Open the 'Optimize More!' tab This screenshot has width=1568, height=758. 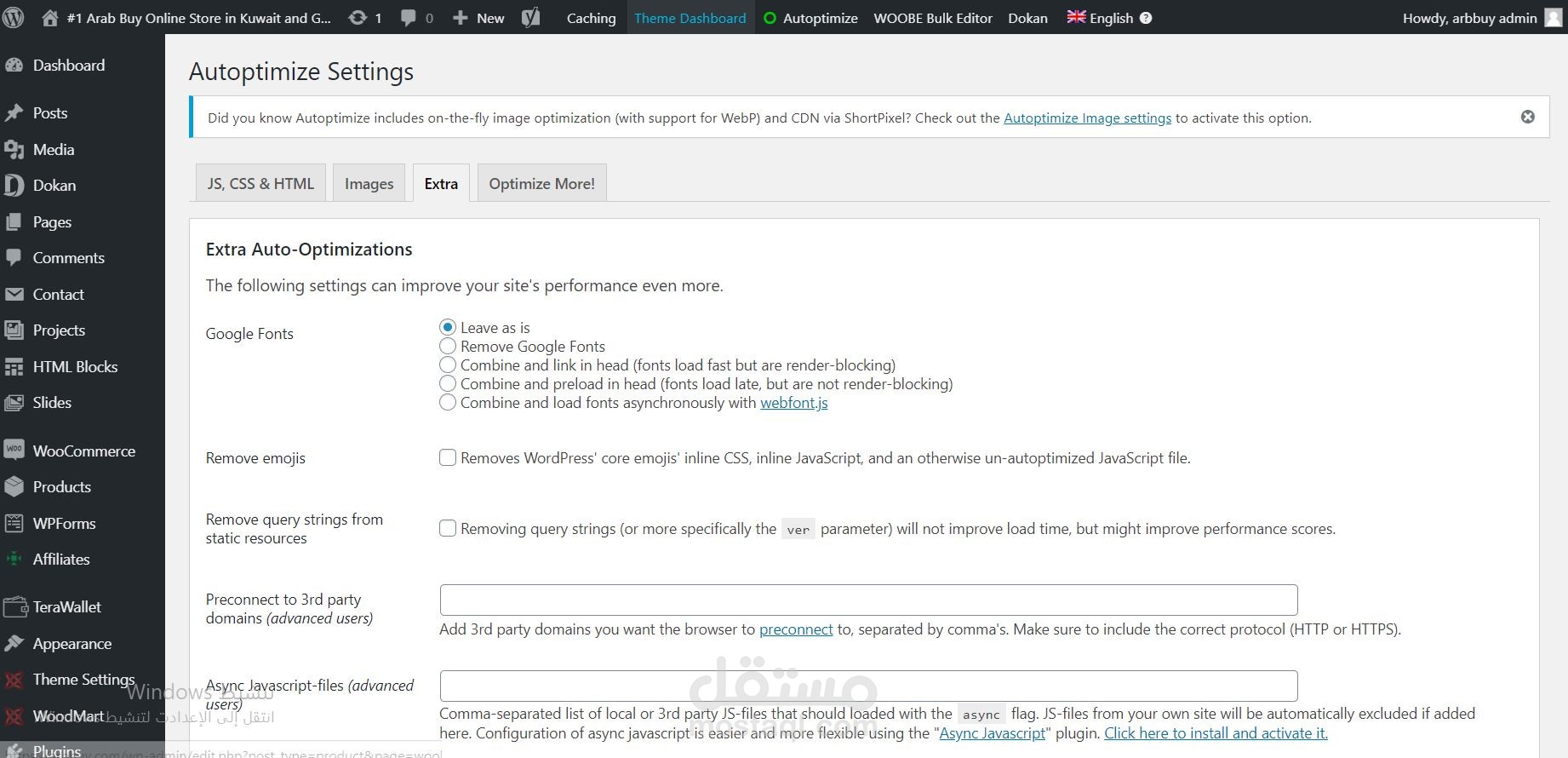541,183
